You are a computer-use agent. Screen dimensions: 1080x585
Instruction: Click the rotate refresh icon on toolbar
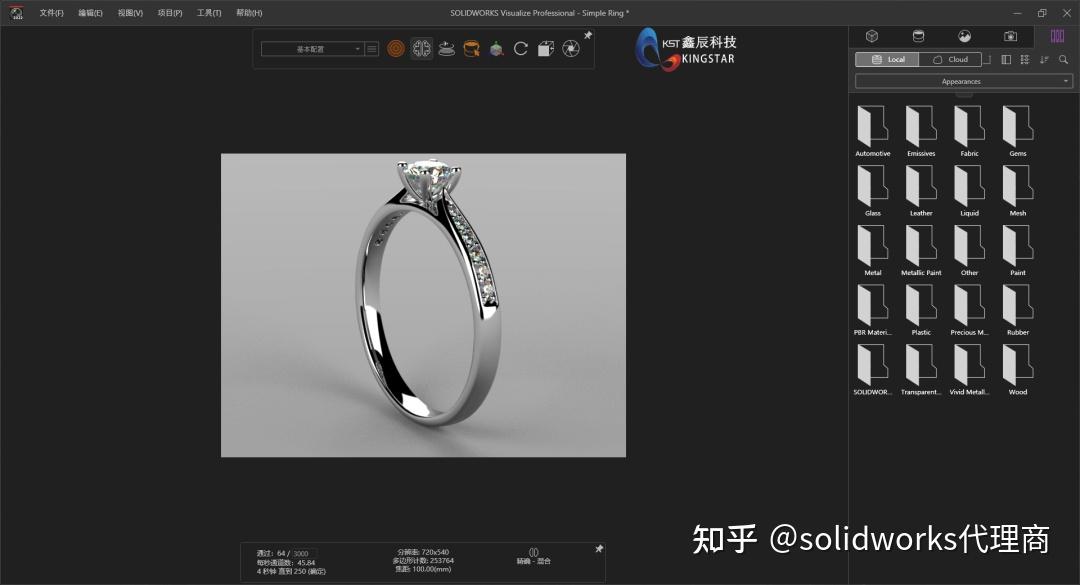521,48
